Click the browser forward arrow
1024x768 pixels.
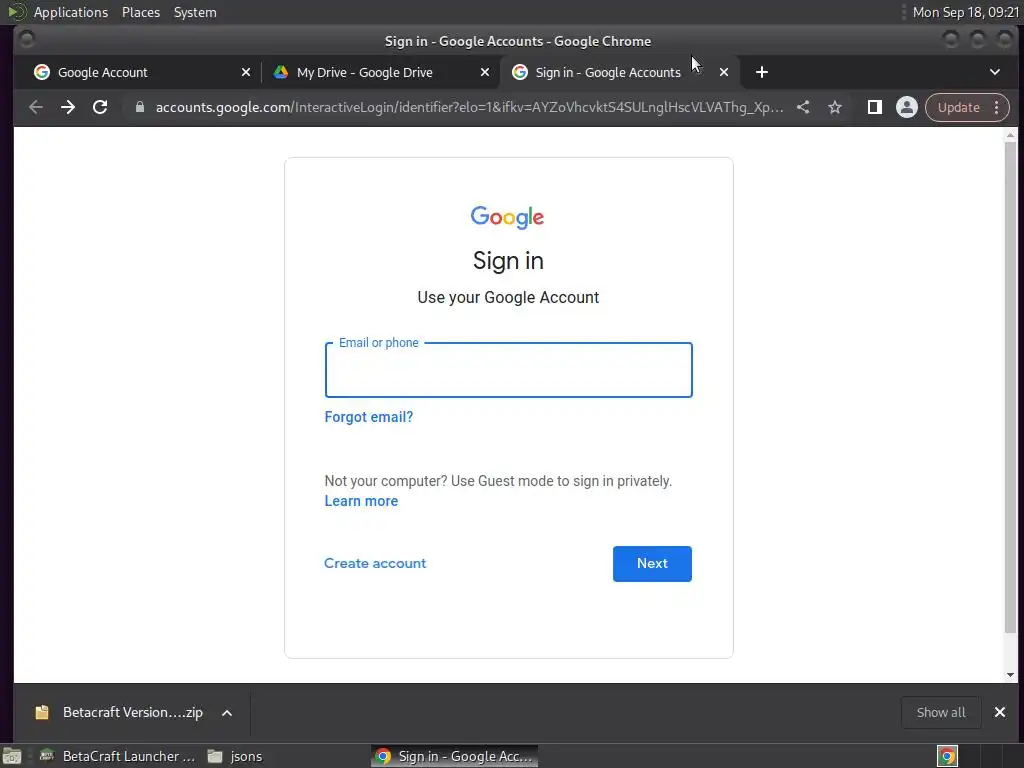click(68, 107)
